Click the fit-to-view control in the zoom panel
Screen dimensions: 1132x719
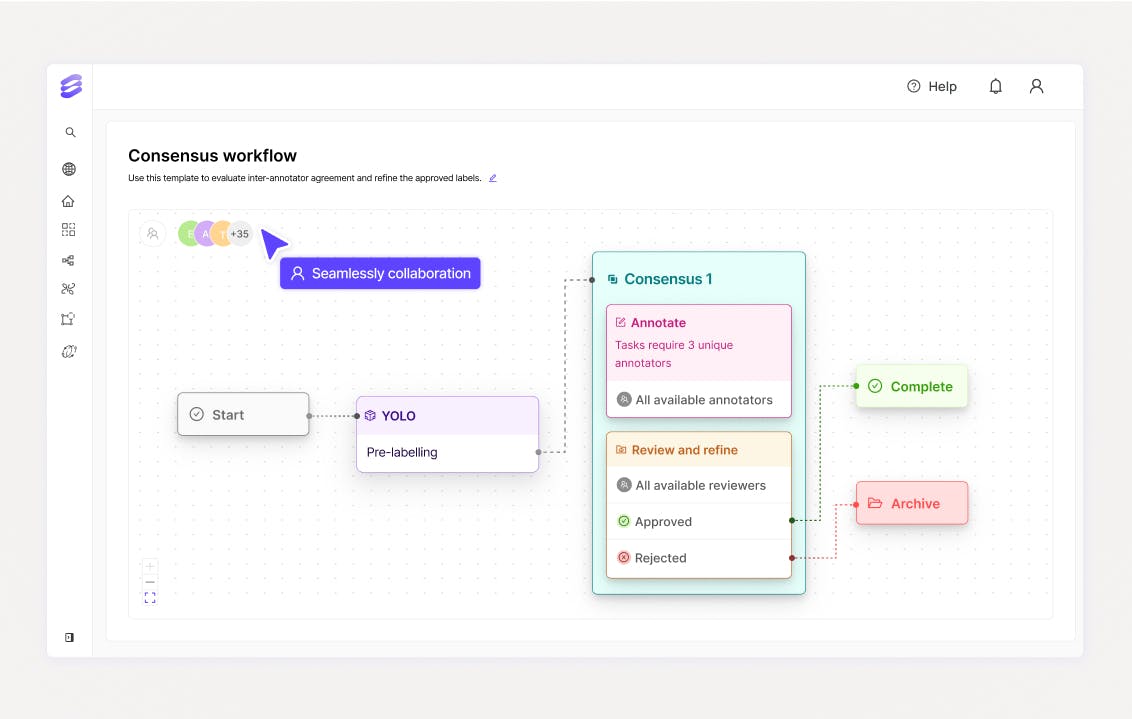[x=150, y=597]
